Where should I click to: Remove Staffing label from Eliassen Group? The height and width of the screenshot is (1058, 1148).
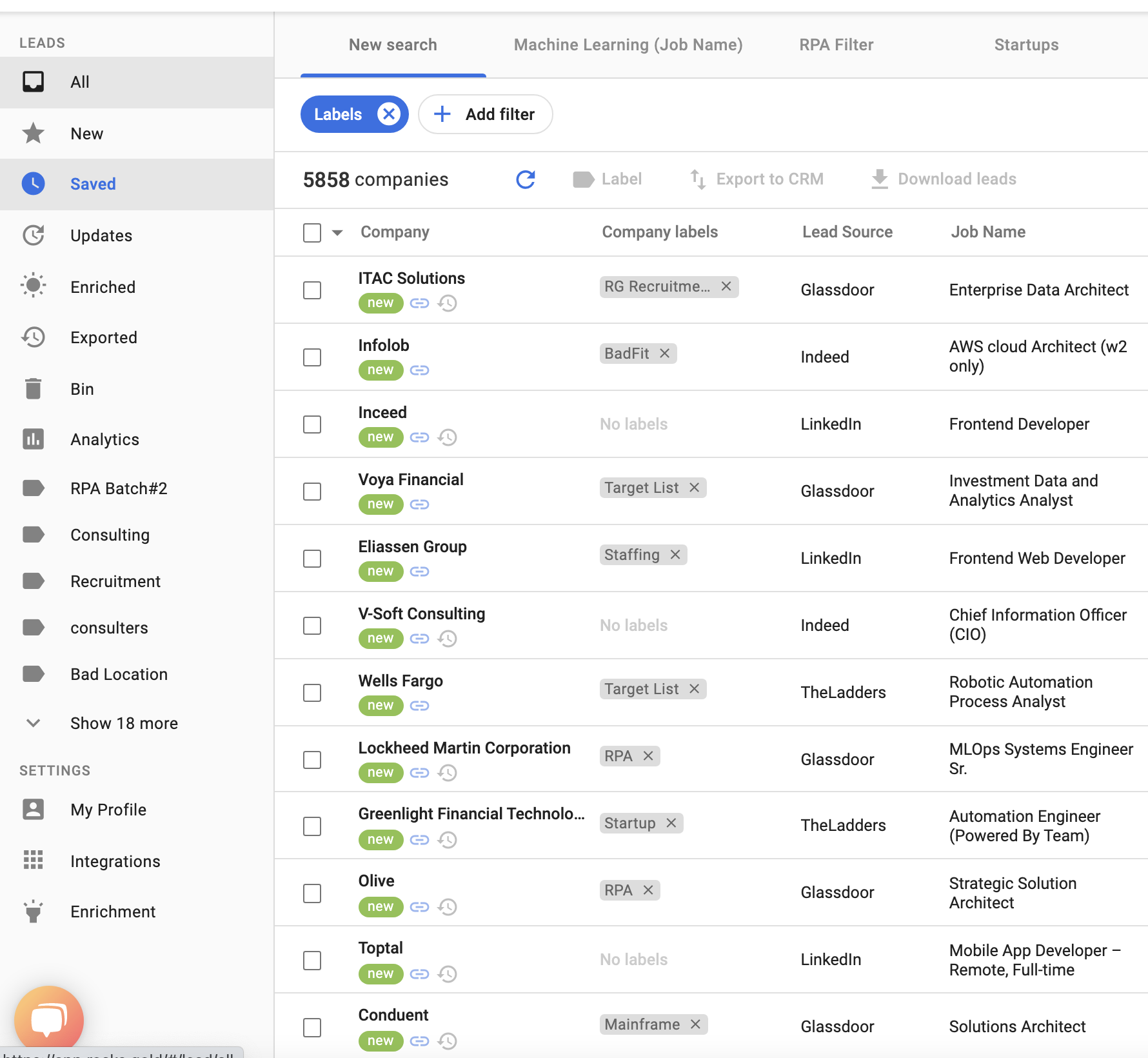point(675,555)
